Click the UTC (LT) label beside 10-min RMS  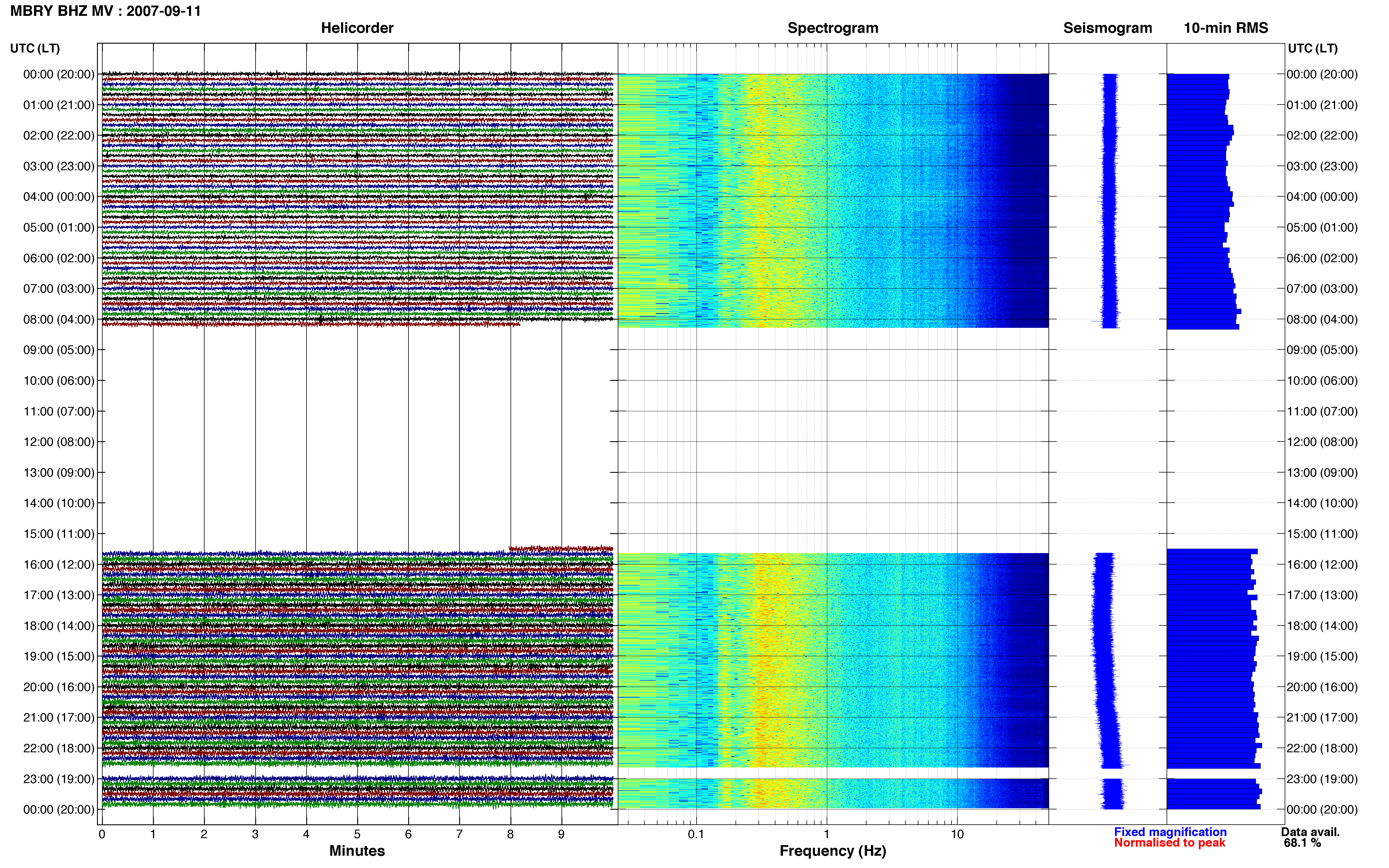pyautogui.click(x=1313, y=48)
